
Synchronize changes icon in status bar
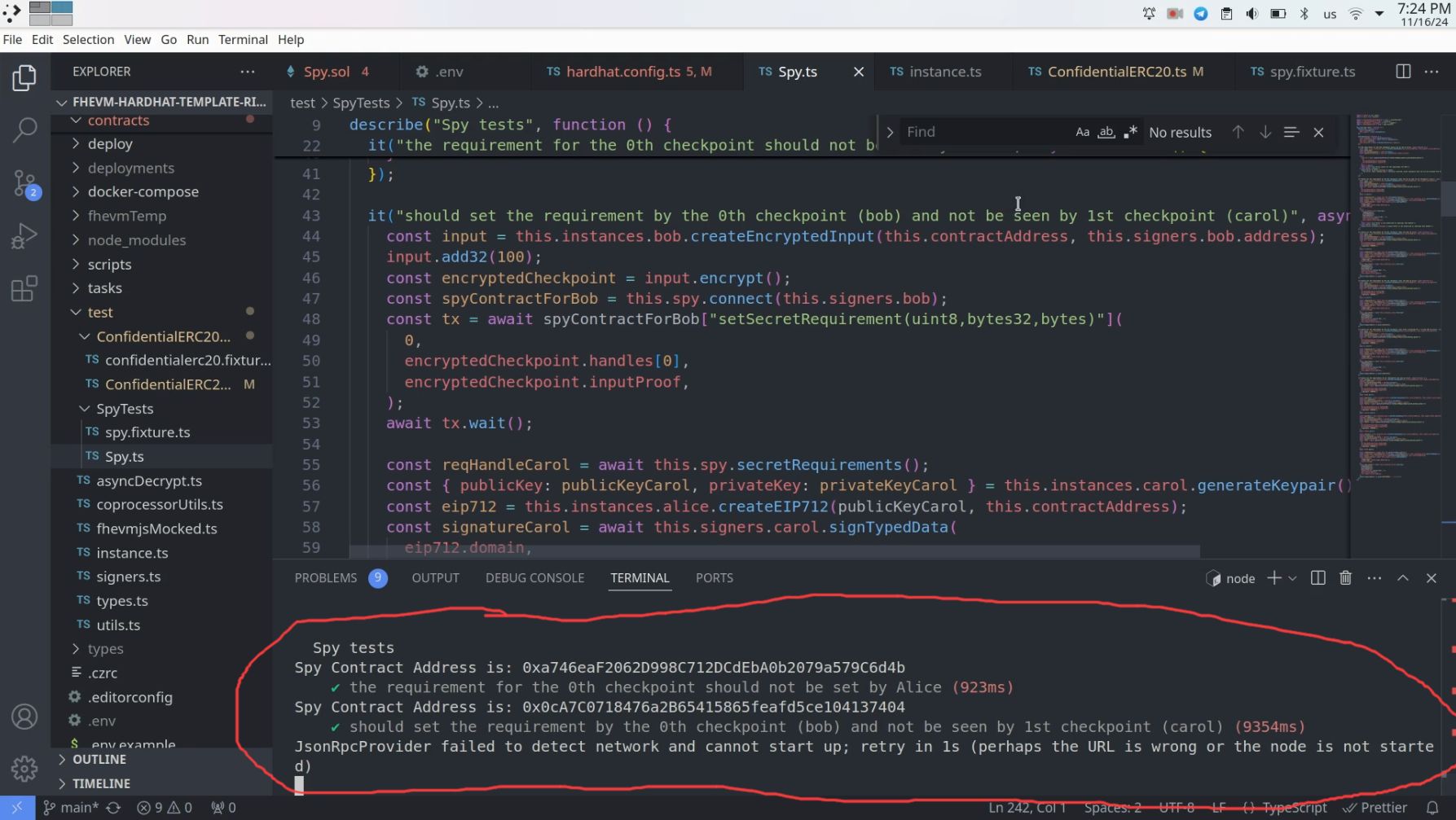tap(113, 808)
